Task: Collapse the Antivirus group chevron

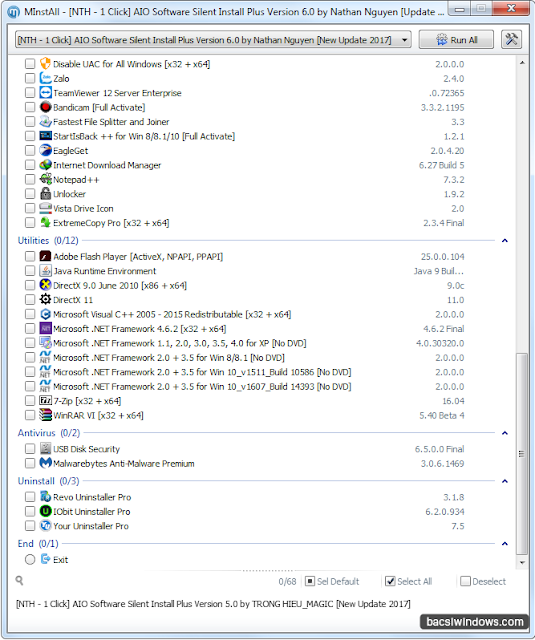Action: point(505,433)
